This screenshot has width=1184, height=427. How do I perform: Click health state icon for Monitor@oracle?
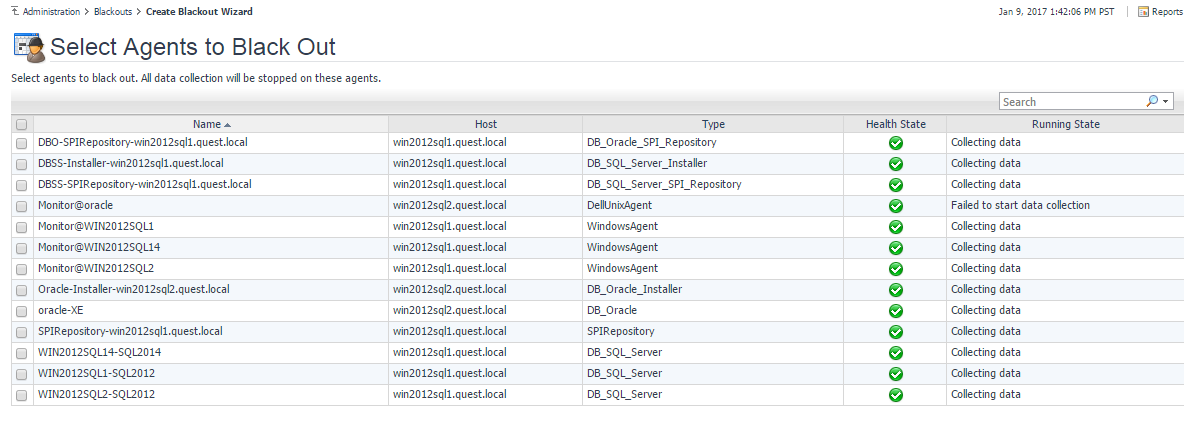pos(895,205)
